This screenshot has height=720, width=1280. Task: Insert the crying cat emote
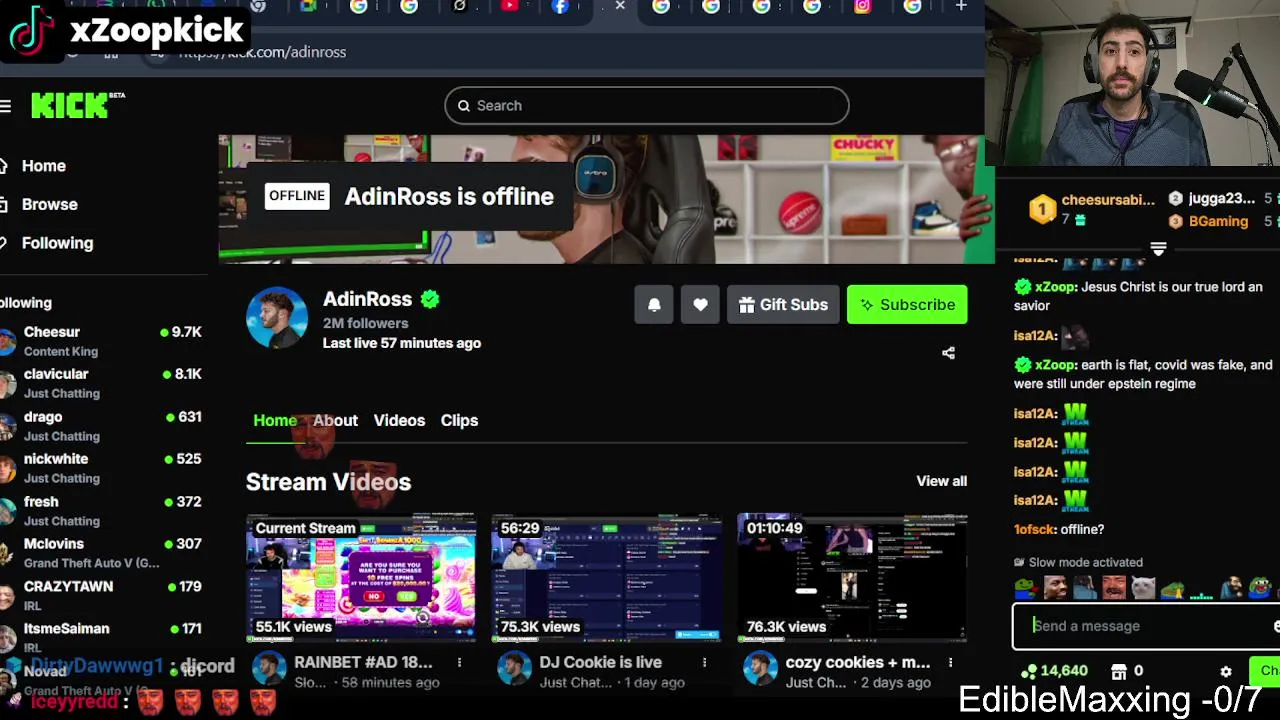(1143, 588)
